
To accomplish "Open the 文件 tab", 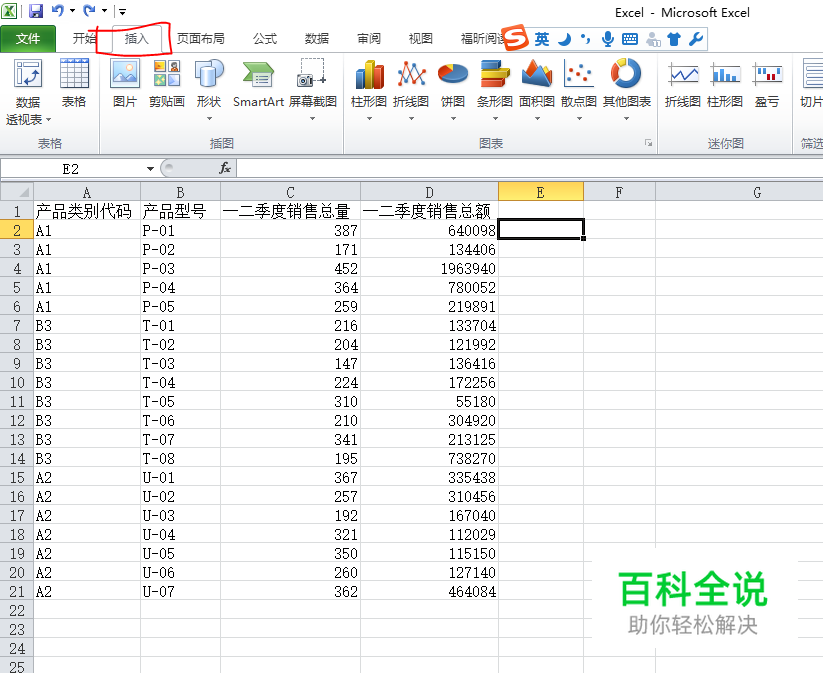I will point(28,39).
